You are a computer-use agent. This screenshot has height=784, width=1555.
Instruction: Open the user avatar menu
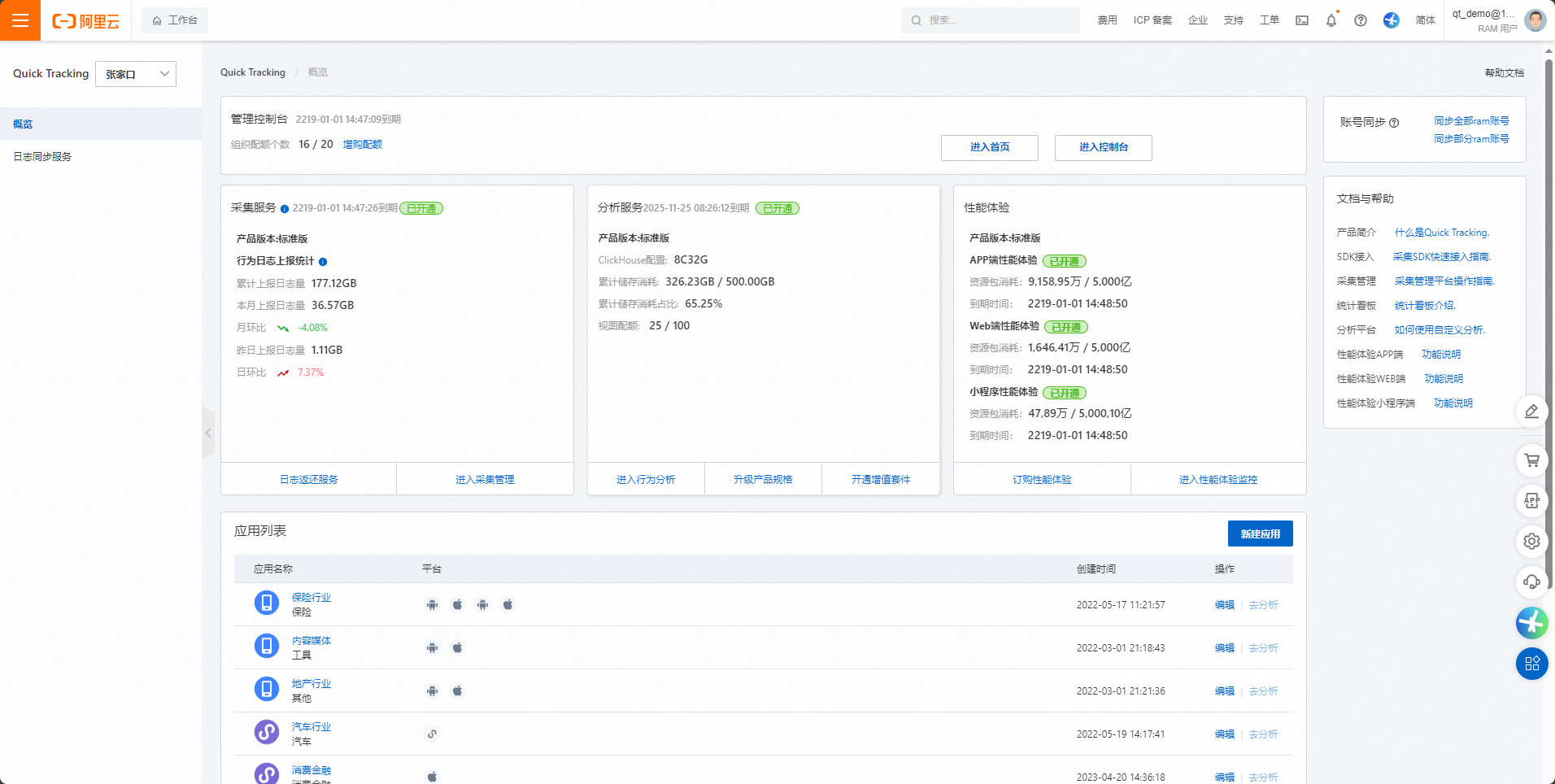[1535, 20]
